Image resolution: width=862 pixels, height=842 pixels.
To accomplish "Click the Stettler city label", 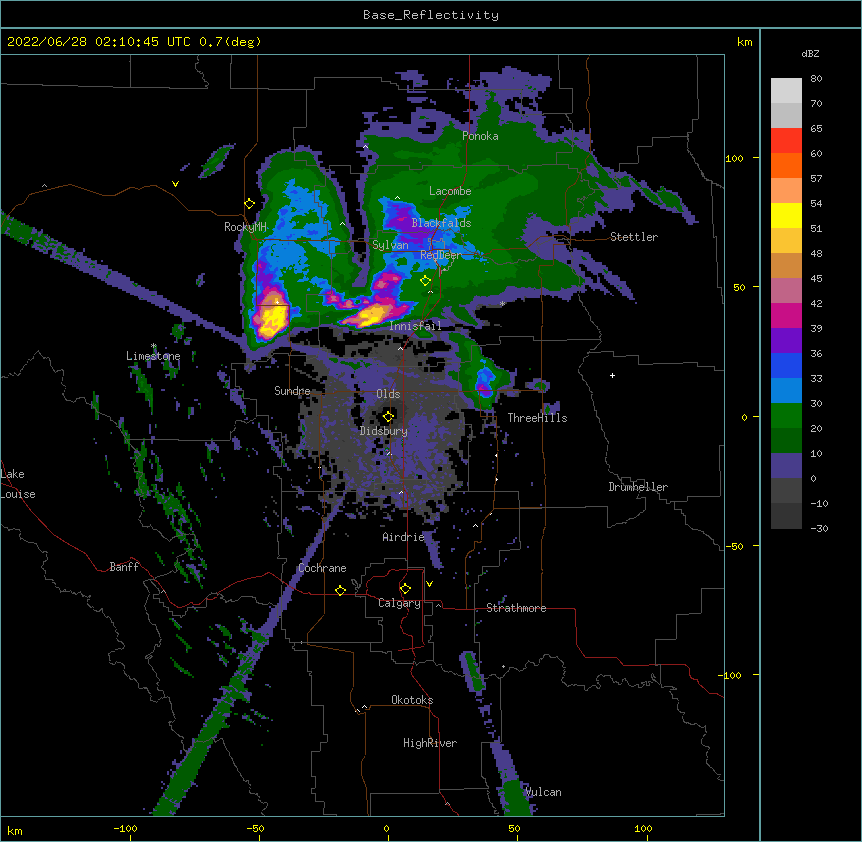I will (x=634, y=237).
